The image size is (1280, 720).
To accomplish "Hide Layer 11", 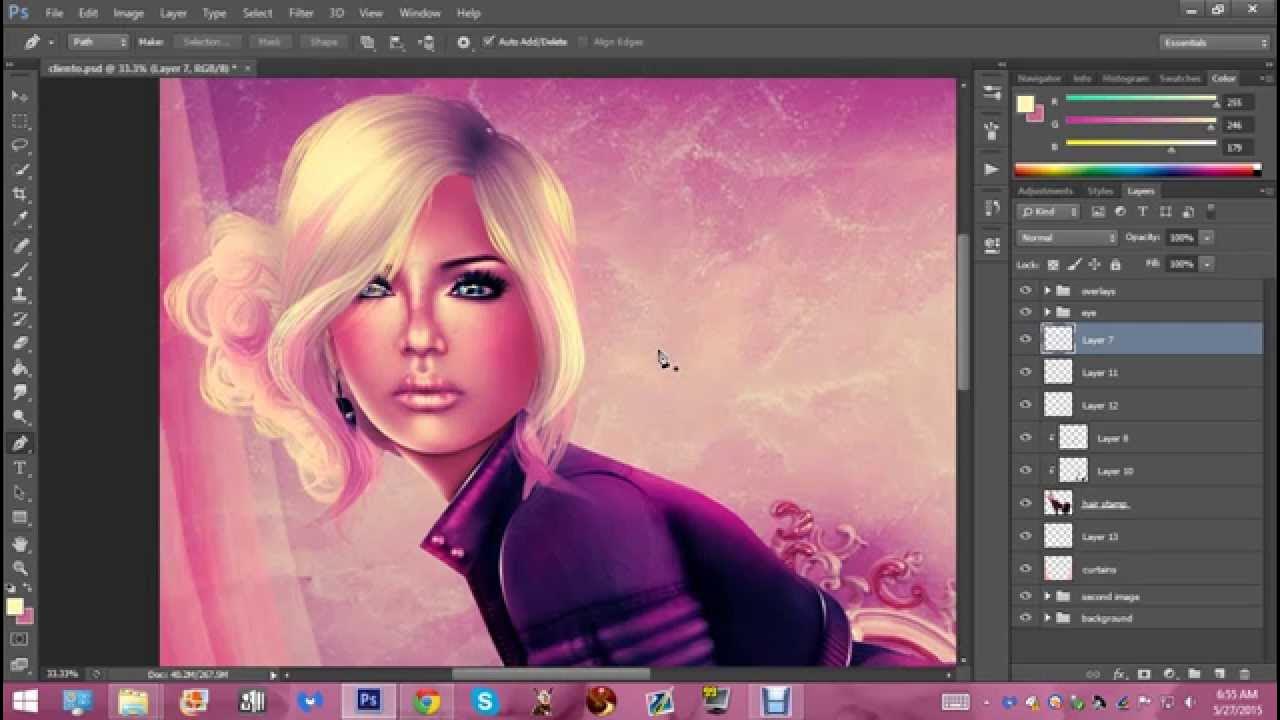I will coord(1025,372).
